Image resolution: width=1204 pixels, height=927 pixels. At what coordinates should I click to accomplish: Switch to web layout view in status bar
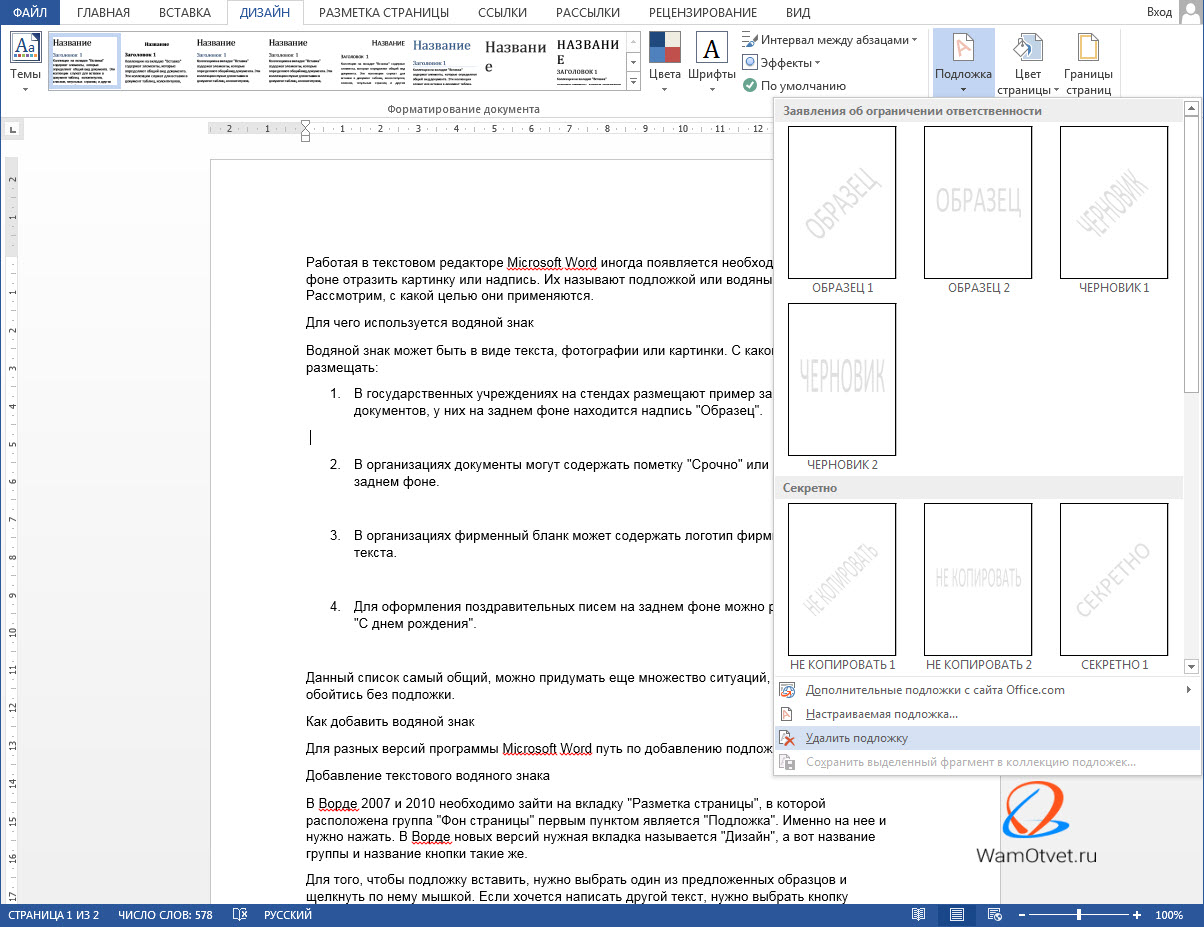993,915
